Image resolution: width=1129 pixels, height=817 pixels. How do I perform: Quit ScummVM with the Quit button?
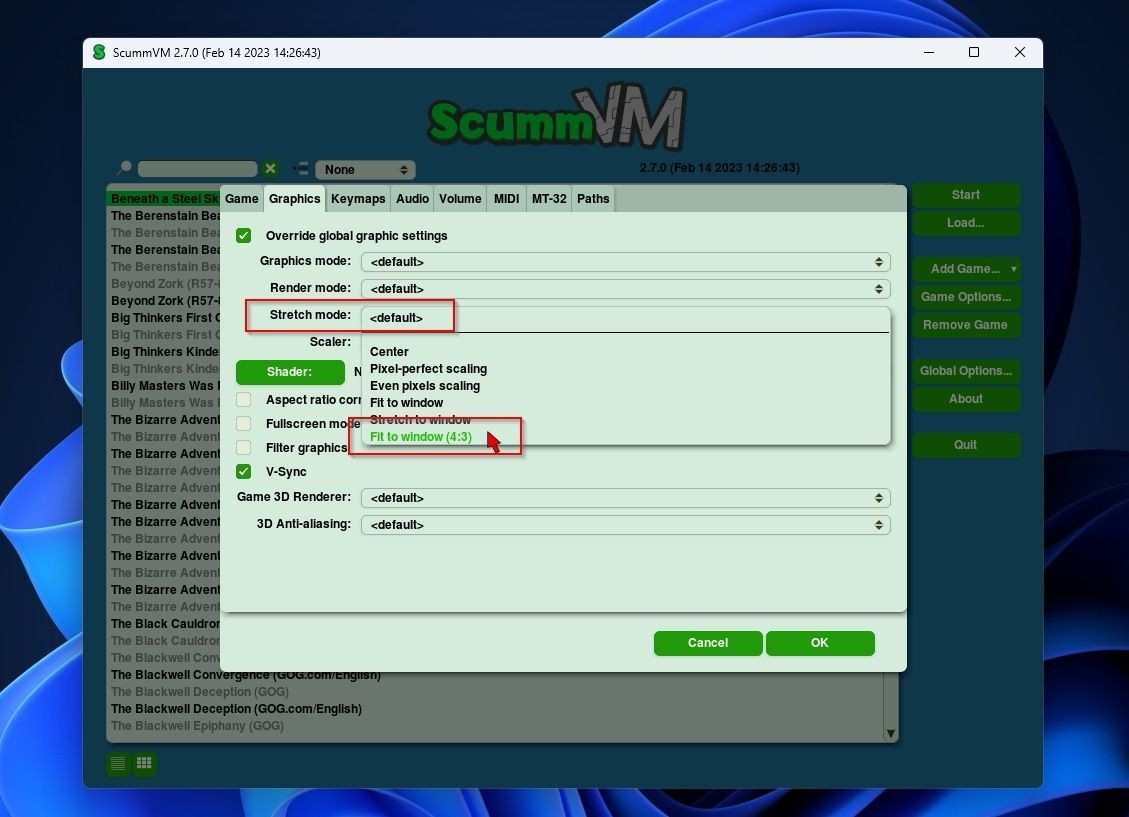966,445
